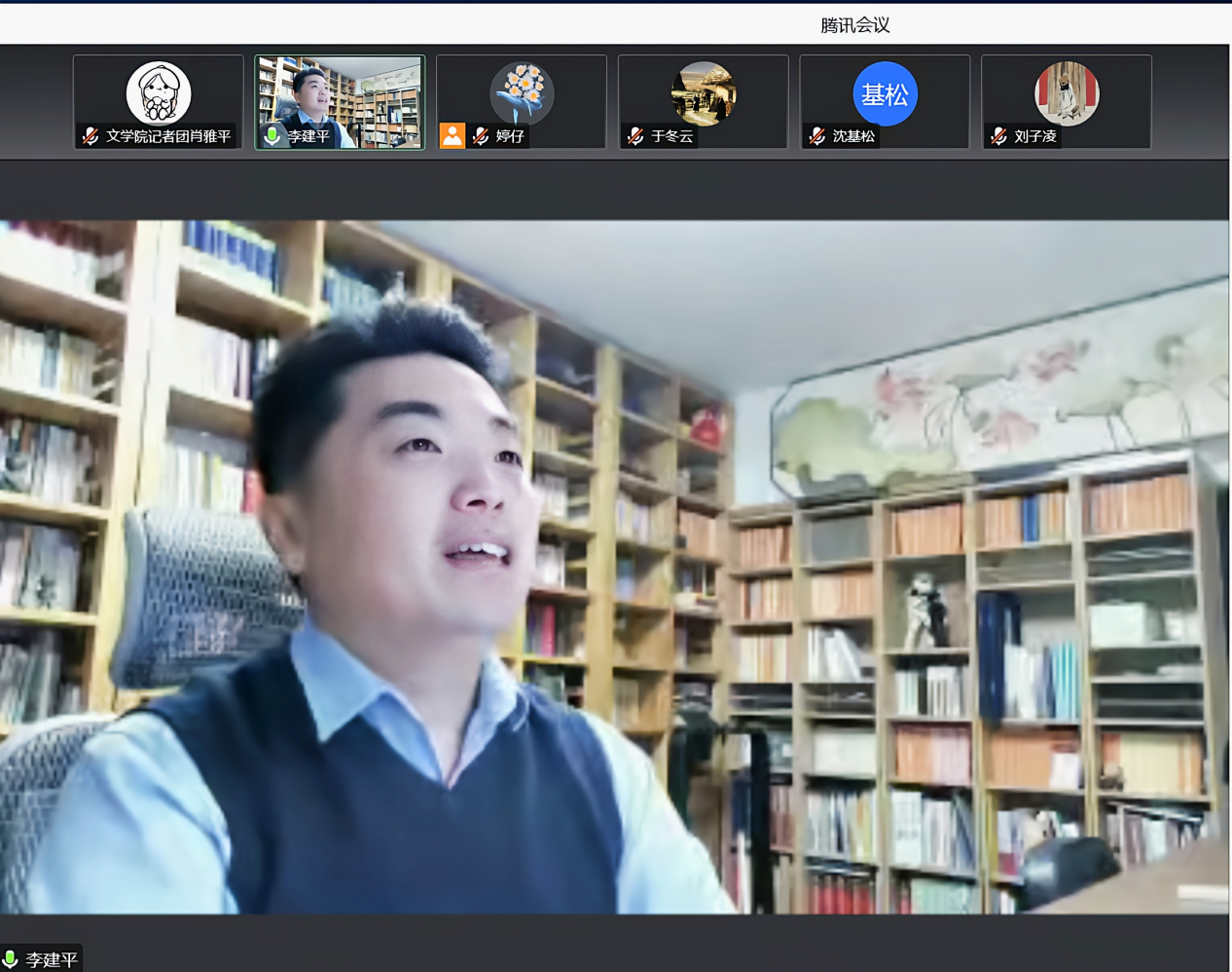Click the 刘子凌 name label
Screen dimensions: 1232x972
coord(1035,136)
